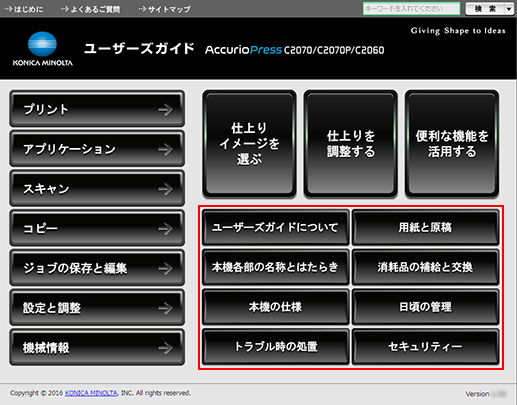Screen dimensions: 517x405
Task: Open 本機の仕様
Action: pos(276,307)
